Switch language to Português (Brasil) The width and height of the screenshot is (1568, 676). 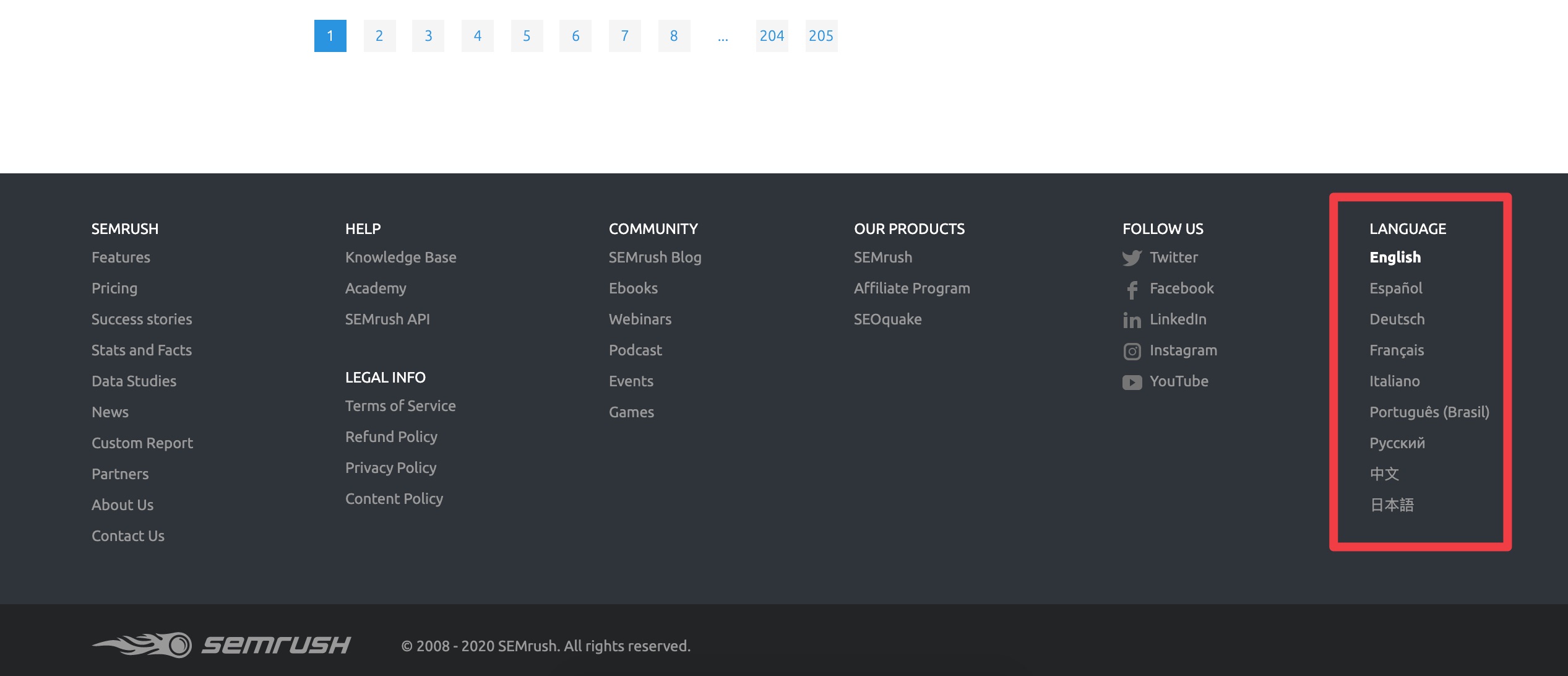tap(1429, 412)
